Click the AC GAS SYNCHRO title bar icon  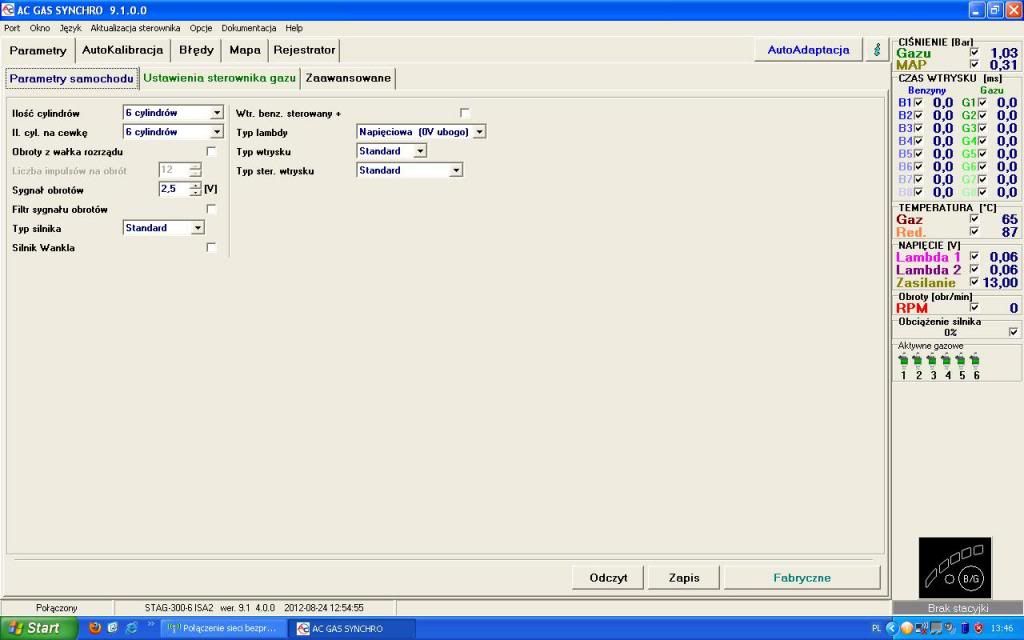[9, 9]
